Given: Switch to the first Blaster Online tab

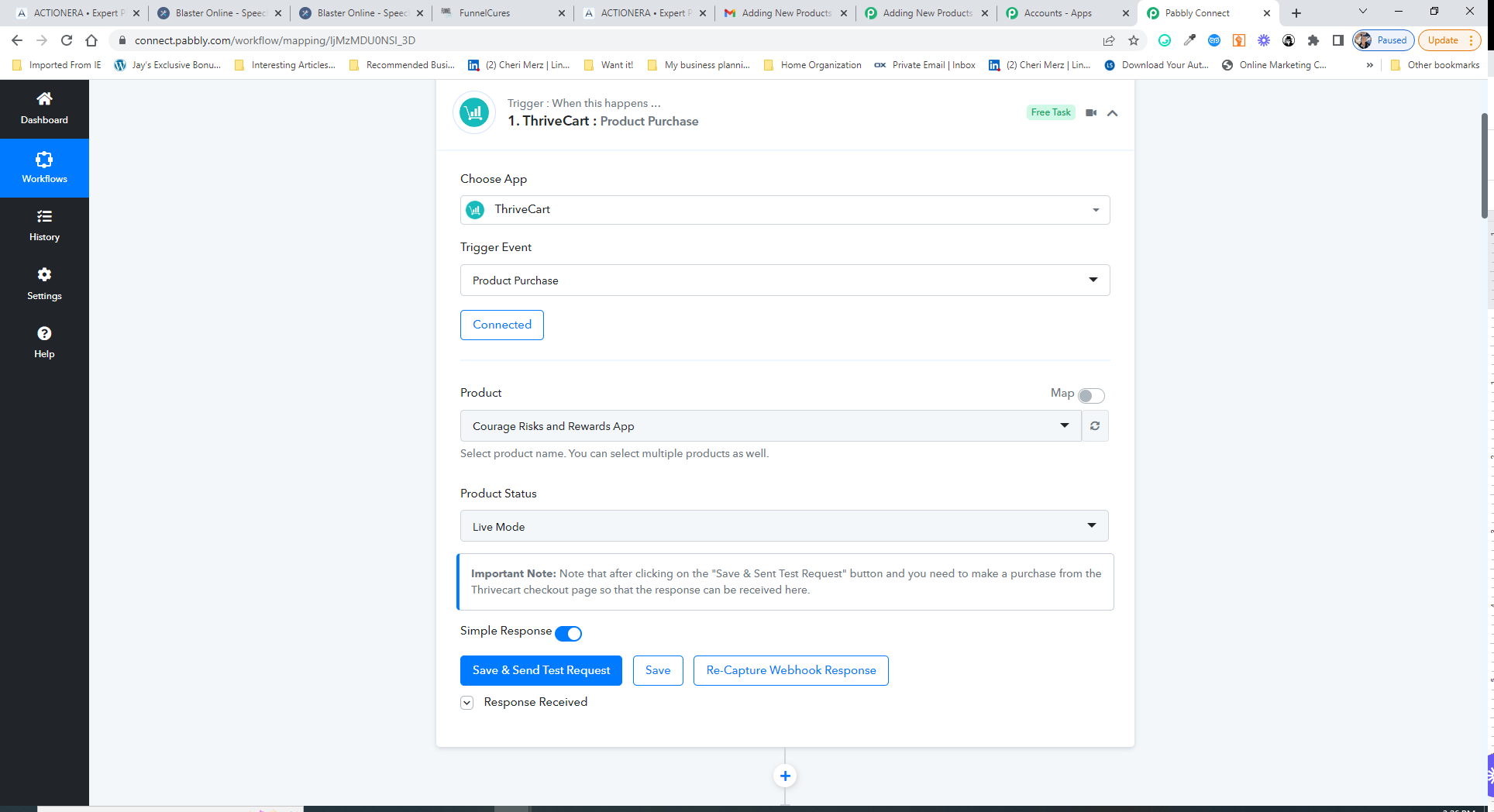Looking at the screenshot, I should (219, 13).
